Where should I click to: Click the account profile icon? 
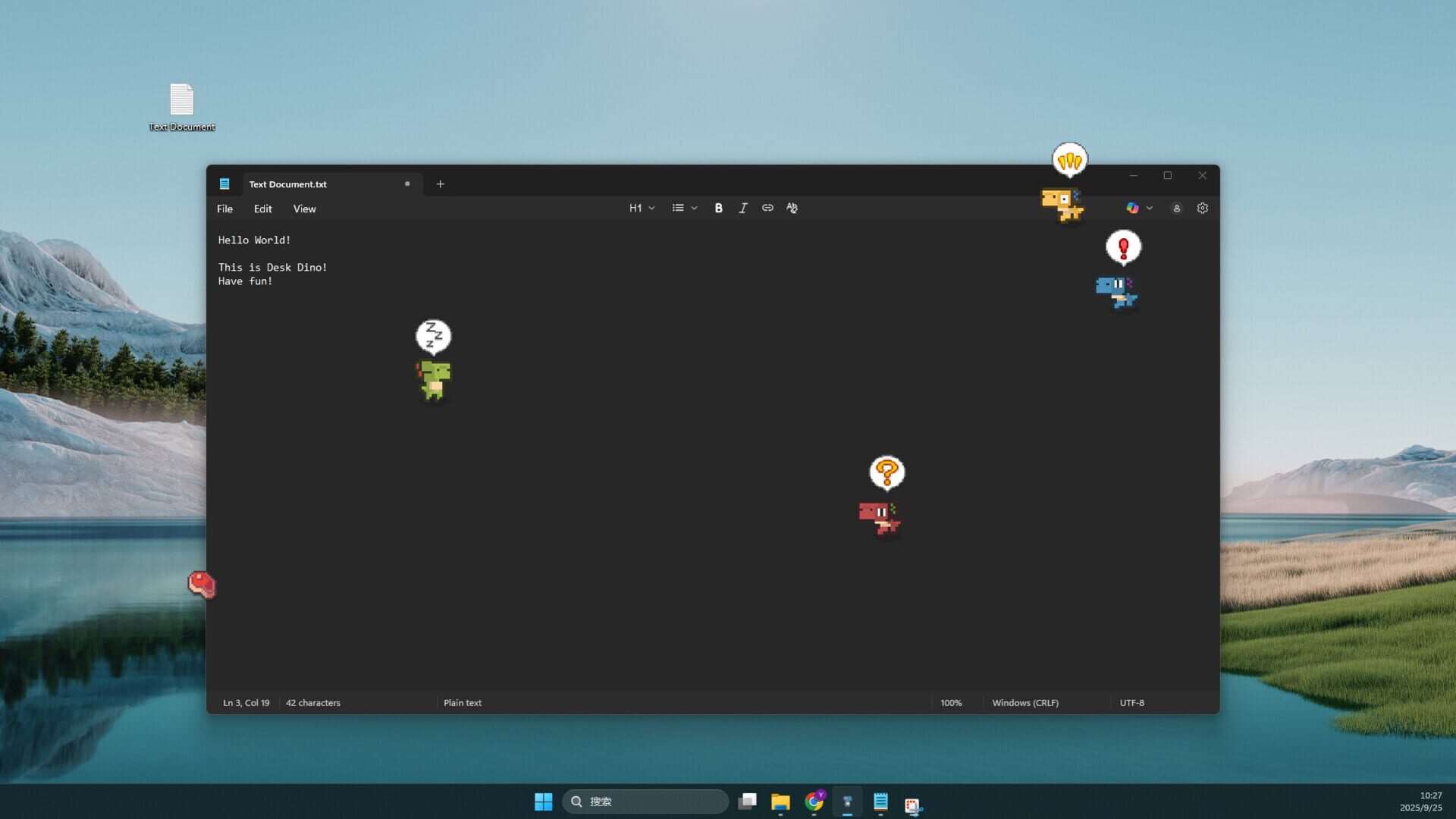click(1176, 208)
